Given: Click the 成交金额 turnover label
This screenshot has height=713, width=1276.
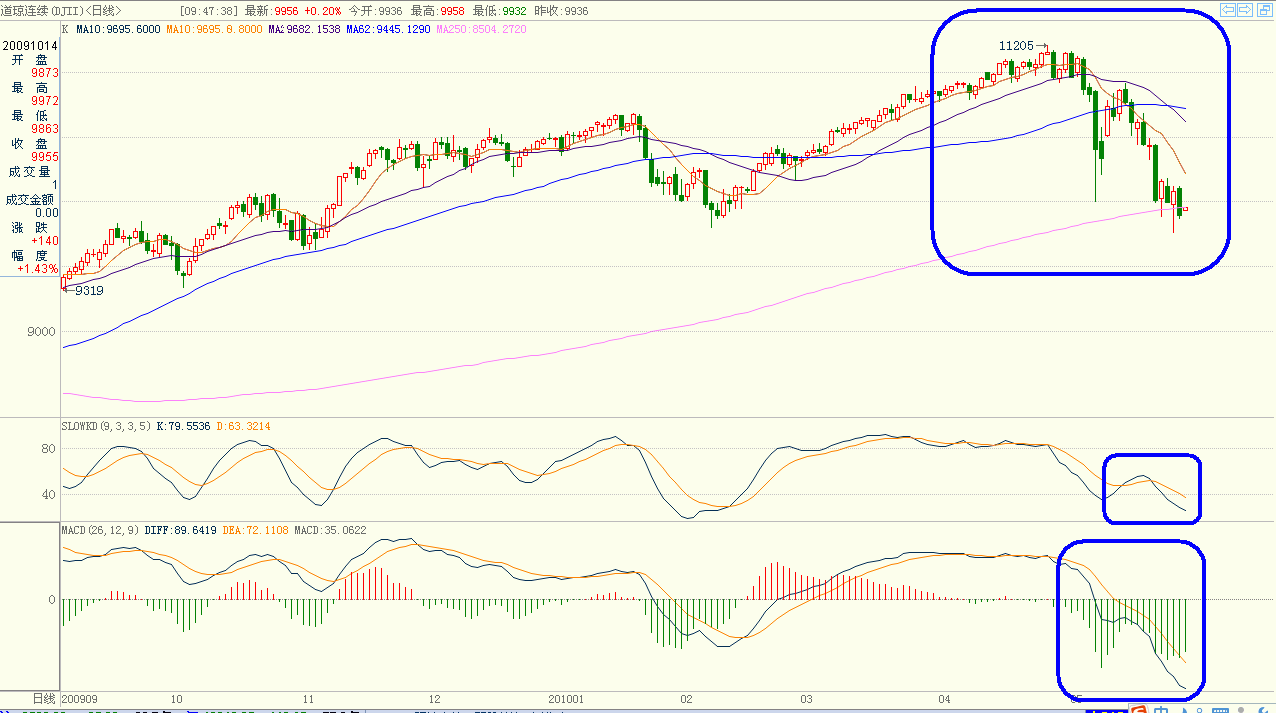Looking at the screenshot, I should [x=31, y=200].
